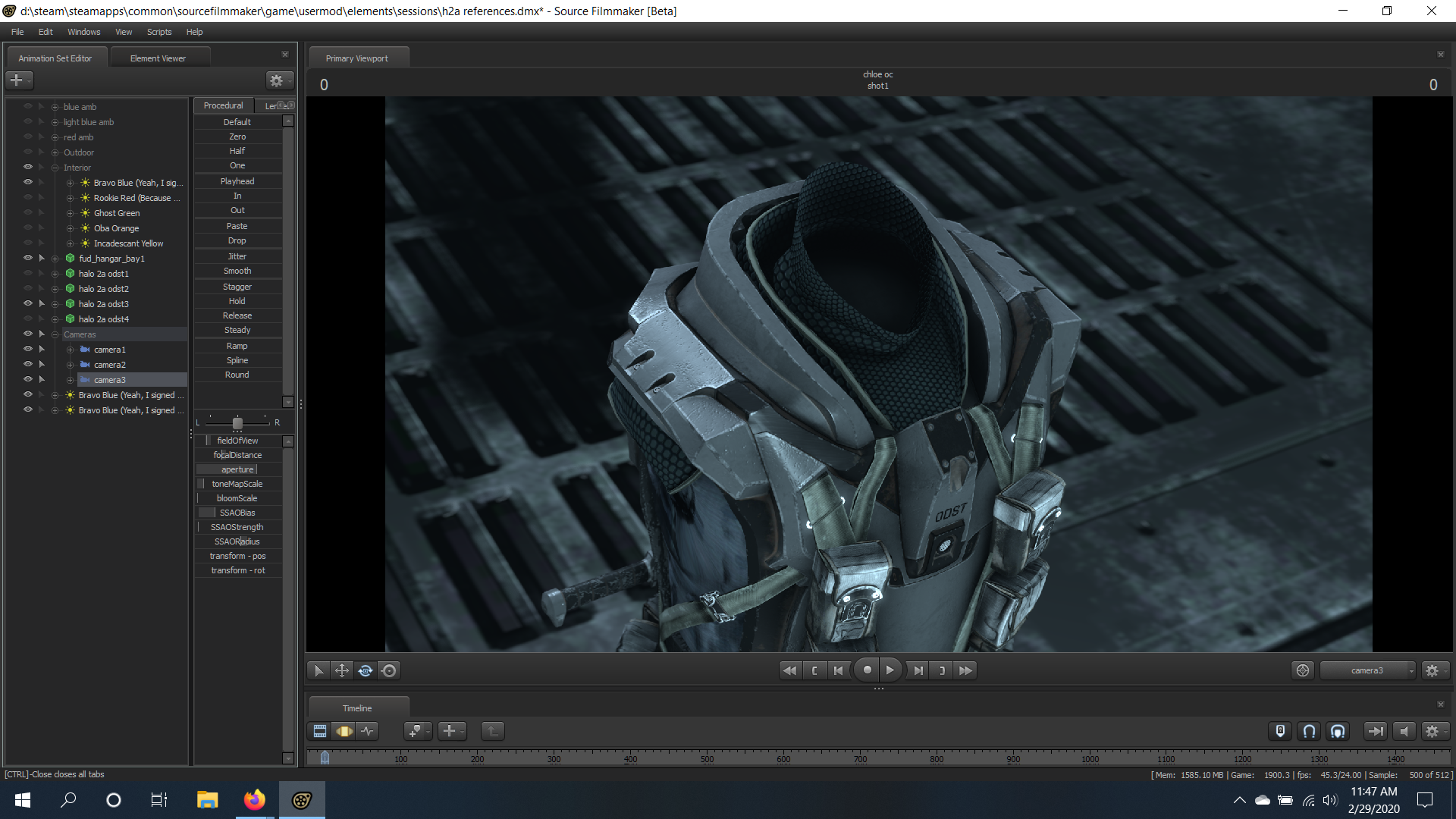Switch to the Graph Editor icon
Viewport: 1456px width, 819px height.
pyautogui.click(x=368, y=731)
